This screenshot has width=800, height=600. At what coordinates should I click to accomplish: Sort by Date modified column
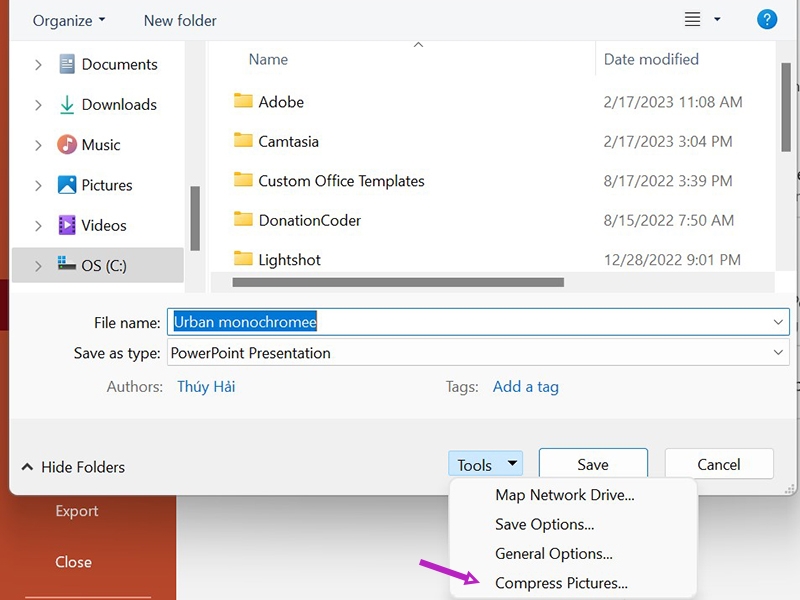(x=651, y=60)
